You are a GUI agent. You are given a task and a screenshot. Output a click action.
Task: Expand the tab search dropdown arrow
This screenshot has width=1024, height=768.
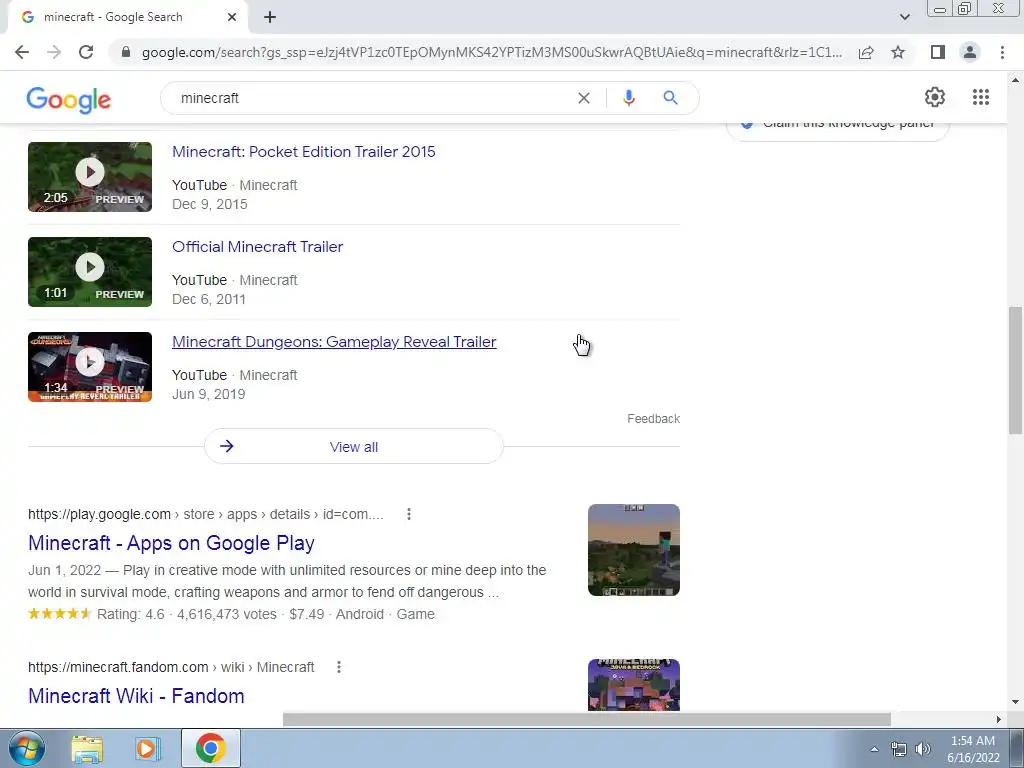pos(904,17)
